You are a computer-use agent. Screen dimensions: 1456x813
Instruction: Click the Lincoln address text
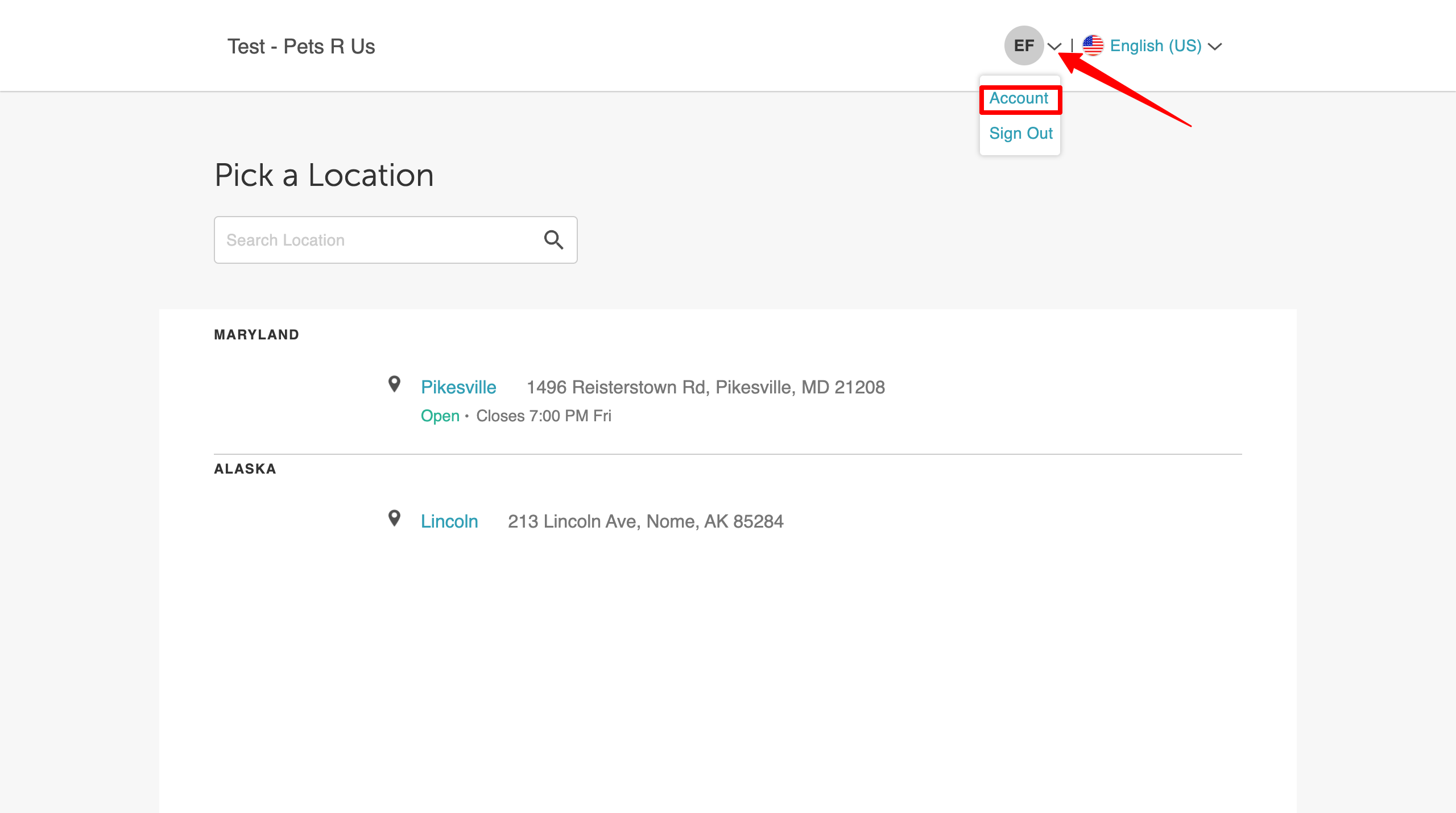[646, 521]
